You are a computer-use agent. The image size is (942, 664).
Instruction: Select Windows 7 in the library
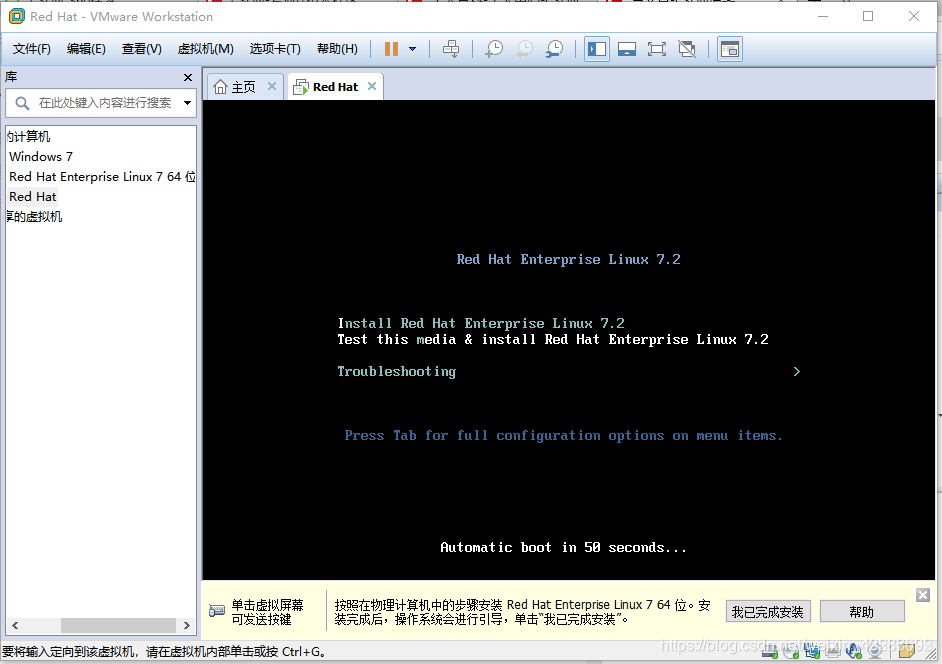click(41, 157)
